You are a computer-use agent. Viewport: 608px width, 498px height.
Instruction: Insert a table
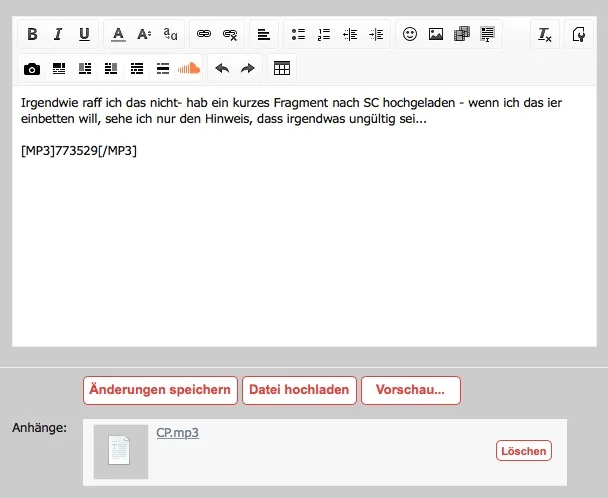point(282,69)
